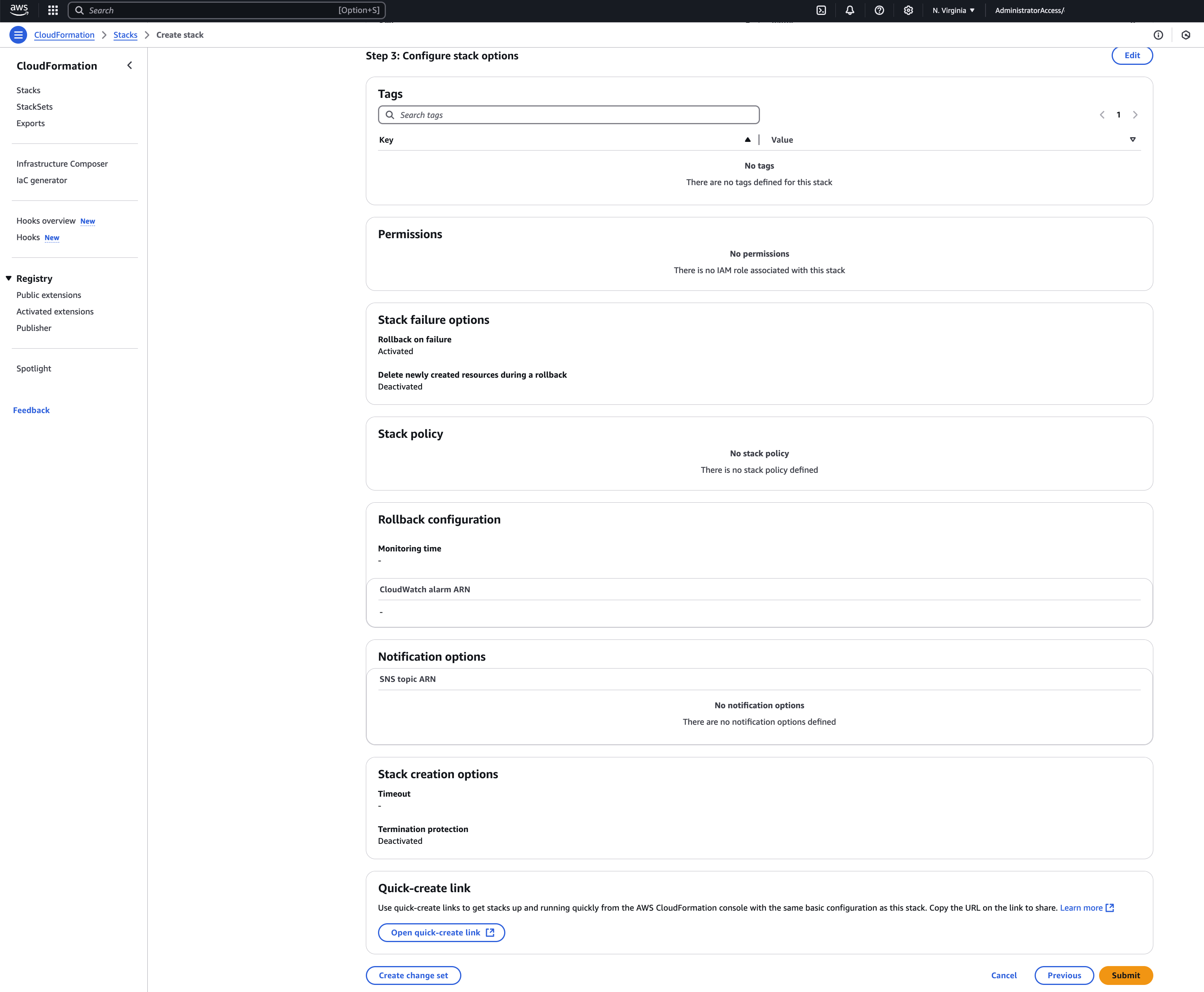The image size is (1204, 992).
Task: Open the CloudShell terminal icon
Action: 821,10
